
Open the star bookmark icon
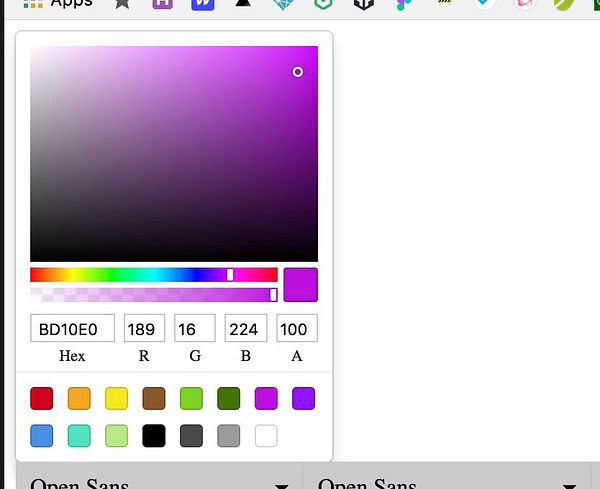click(x=122, y=3)
